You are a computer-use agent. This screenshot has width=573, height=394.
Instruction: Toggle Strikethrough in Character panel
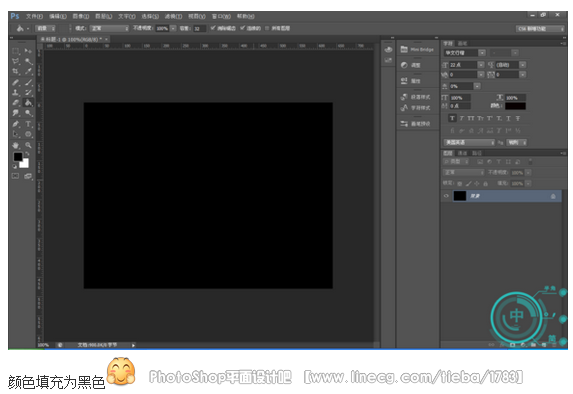click(x=518, y=118)
